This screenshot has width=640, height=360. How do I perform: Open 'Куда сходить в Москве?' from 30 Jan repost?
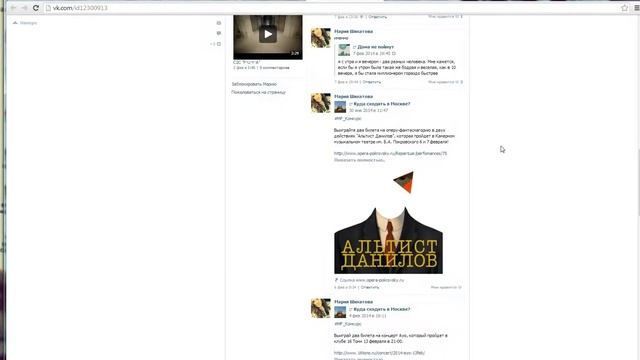point(382,104)
